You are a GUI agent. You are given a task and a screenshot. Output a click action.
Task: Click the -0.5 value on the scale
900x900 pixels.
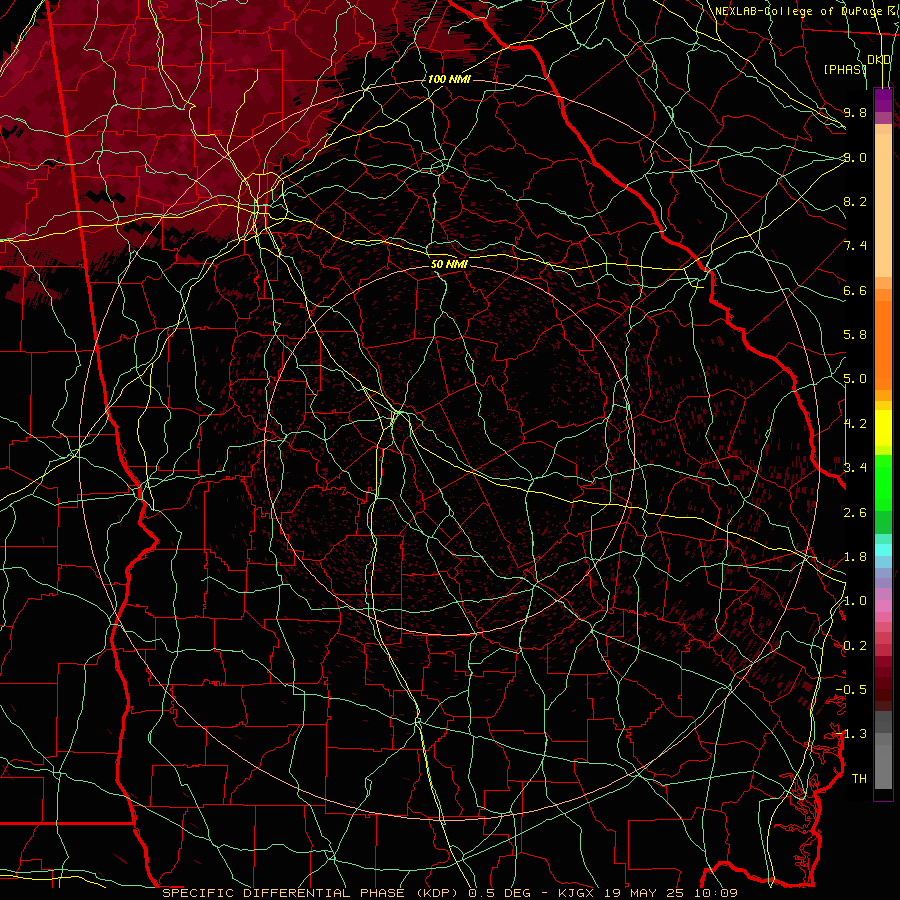coord(851,690)
